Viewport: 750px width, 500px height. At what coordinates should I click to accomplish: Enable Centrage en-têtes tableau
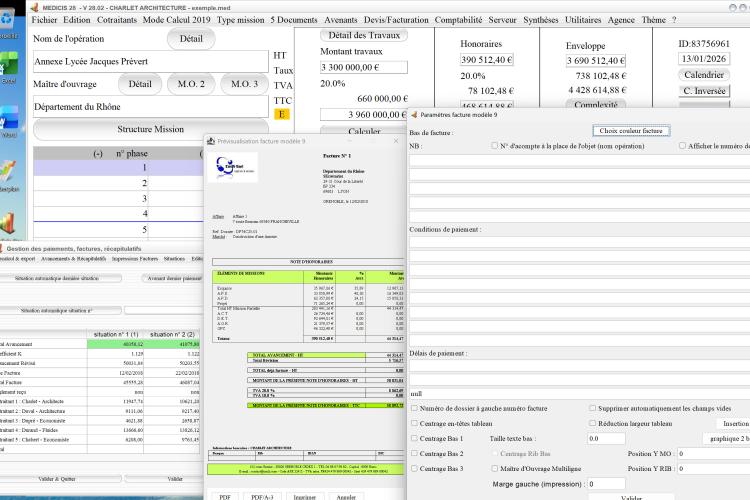pos(414,423)
